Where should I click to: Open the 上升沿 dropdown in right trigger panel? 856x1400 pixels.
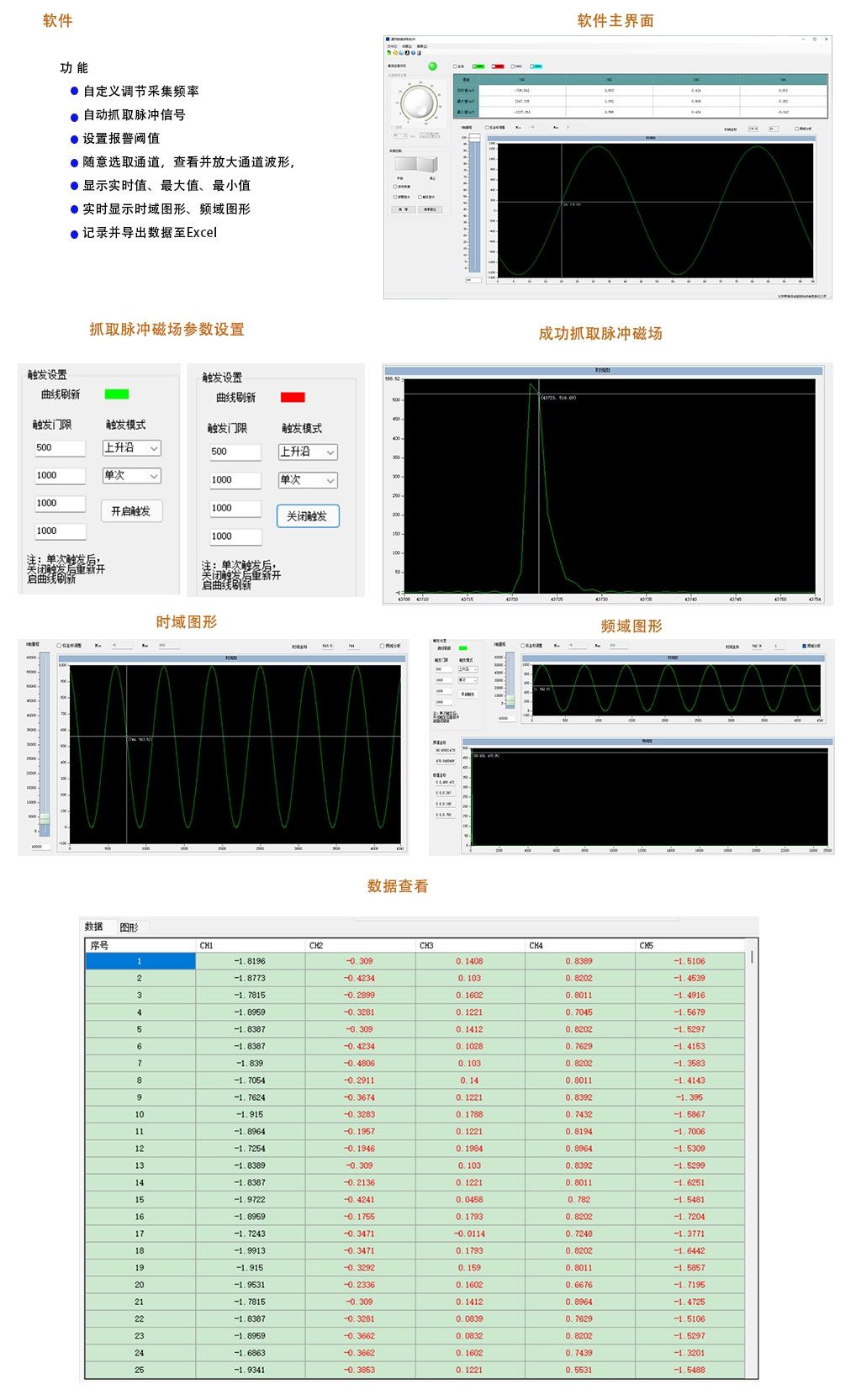308,452
